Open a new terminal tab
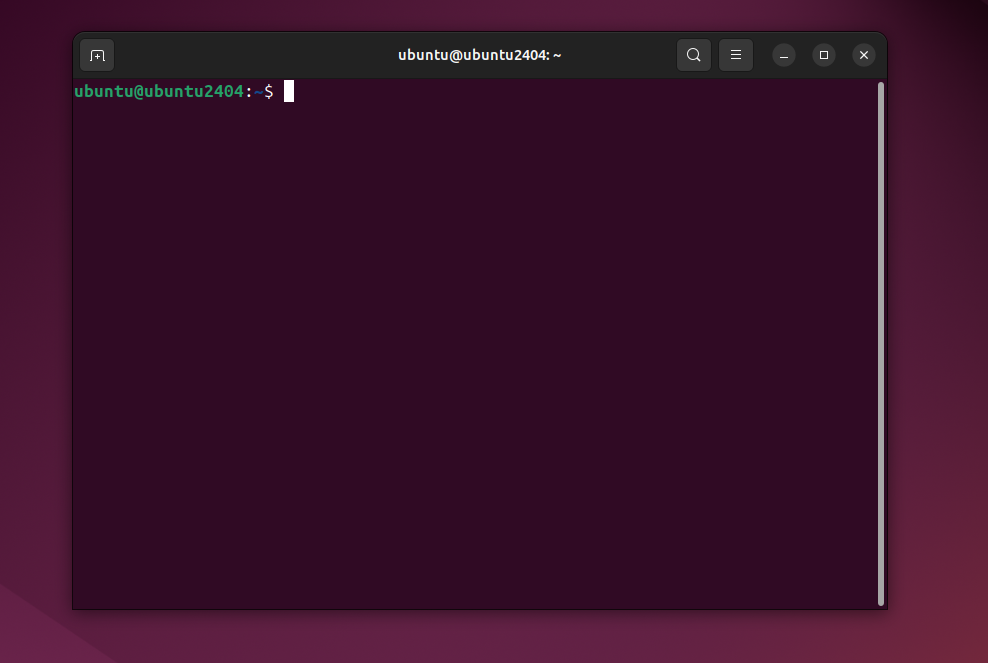Viewport: 988px width, 663px height. pos(97,55)
